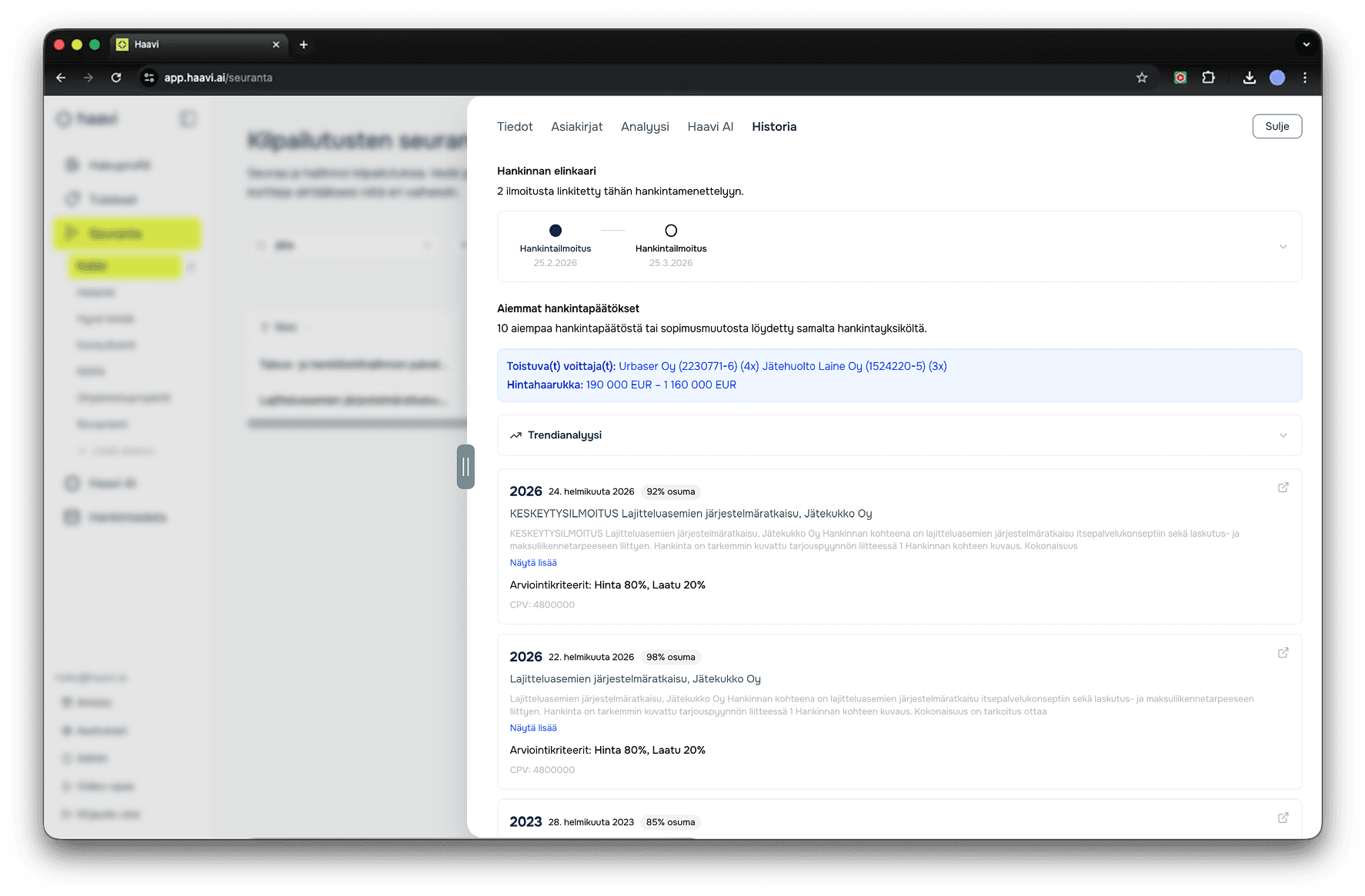1365x896 pixels.
Task: Expand the Hankinnan elinkaari timeline chevron
Action: click(1283, 247)
